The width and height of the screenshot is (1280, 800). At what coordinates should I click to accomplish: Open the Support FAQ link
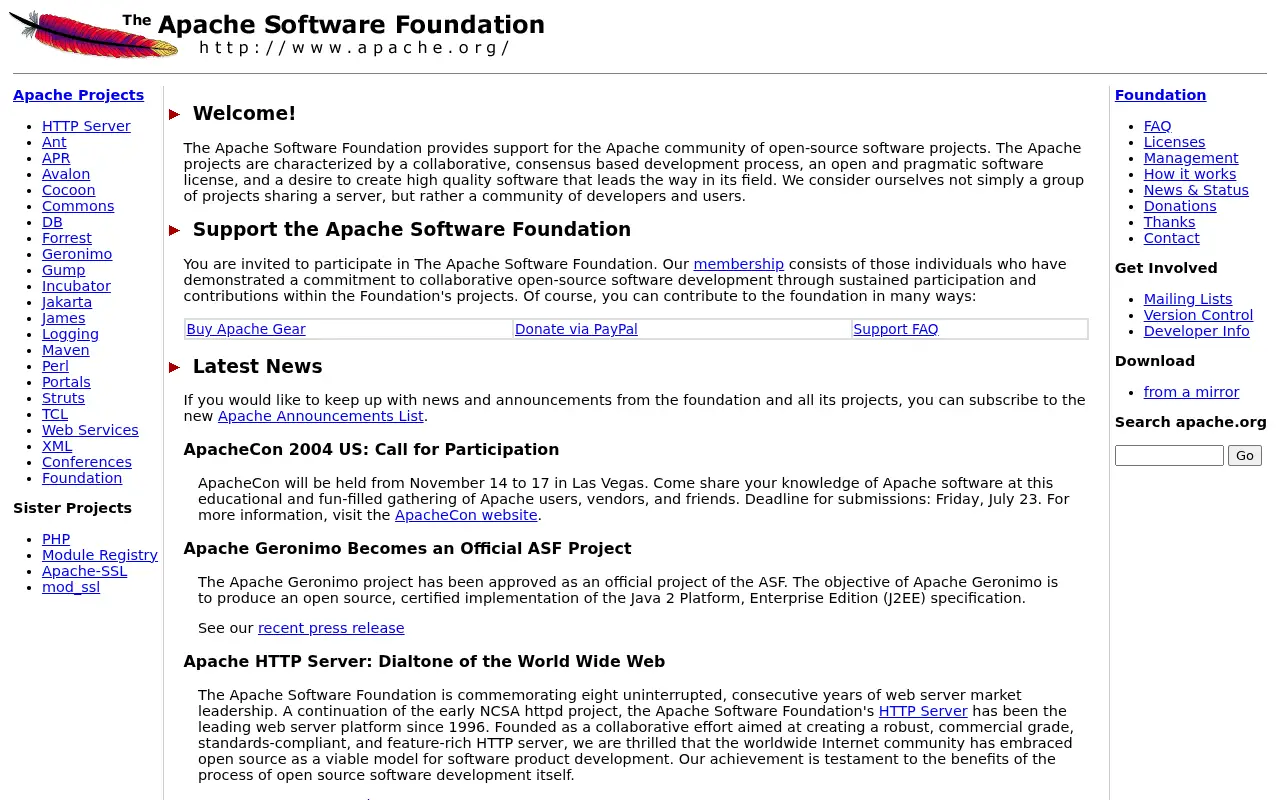click(x=896, y=329)
